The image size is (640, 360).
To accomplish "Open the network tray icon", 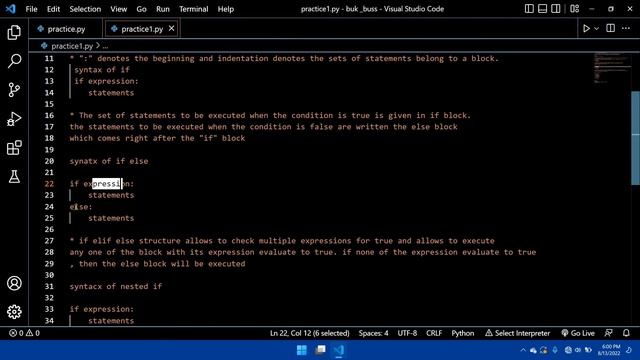I will (x=568, y=350).
